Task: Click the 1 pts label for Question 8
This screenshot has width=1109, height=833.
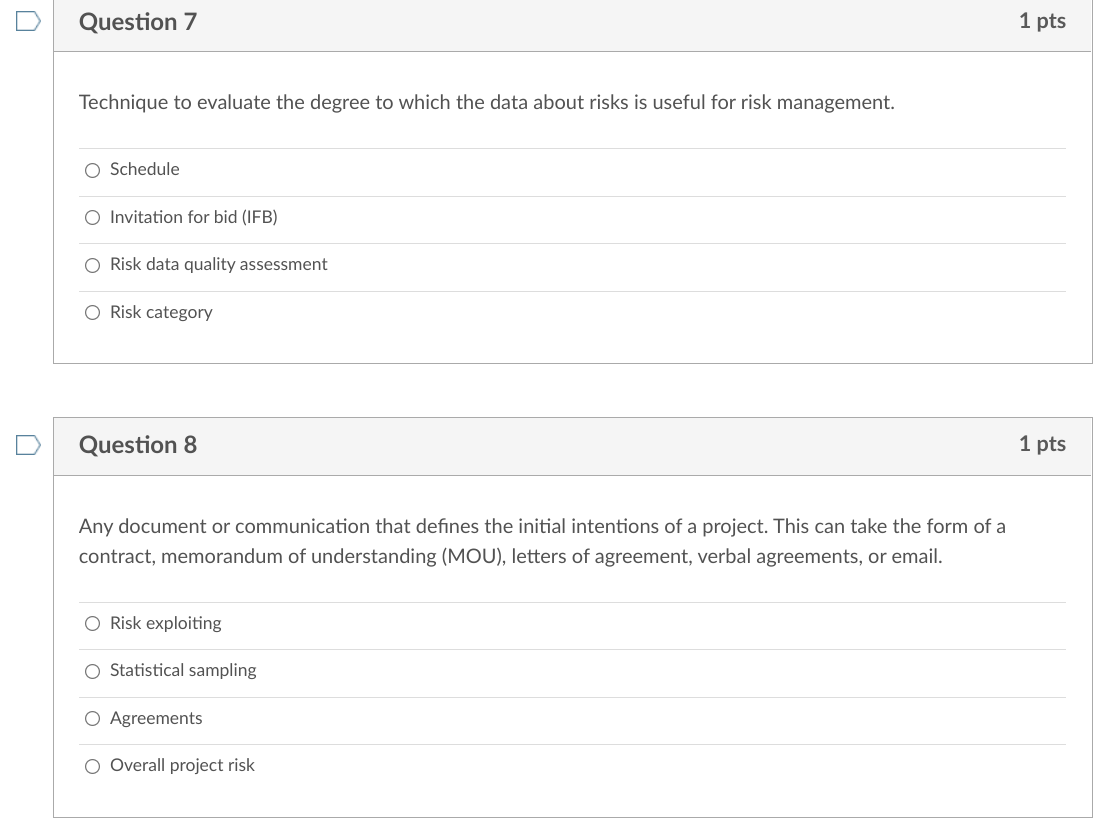Action: pyautogui.click(x=1042, y=444)
